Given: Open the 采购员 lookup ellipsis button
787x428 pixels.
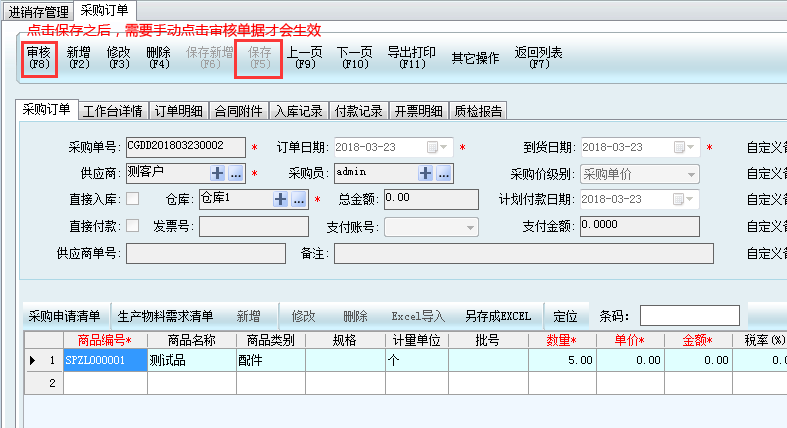Looking at the screenshot, I should (x=443, y=173).
